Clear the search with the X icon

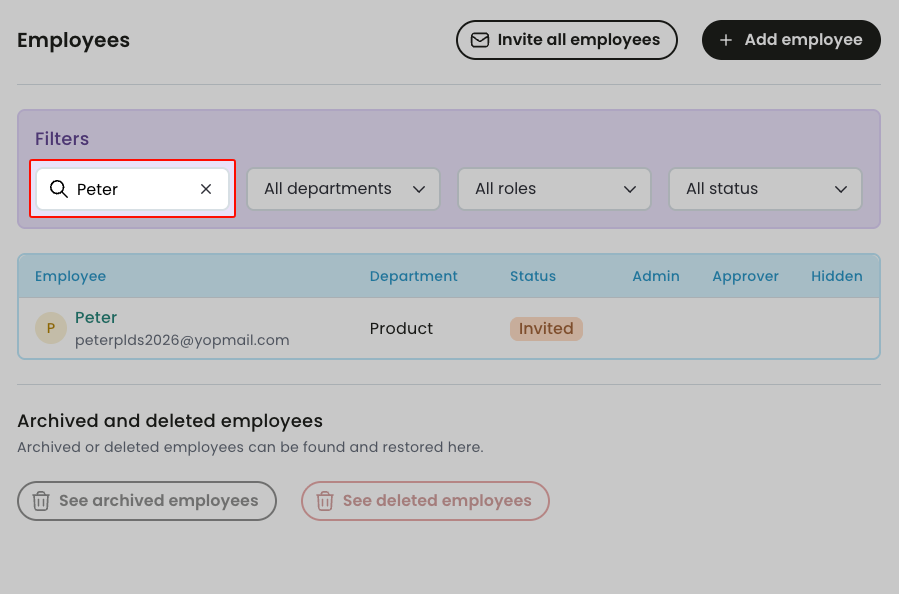(205, 189)
